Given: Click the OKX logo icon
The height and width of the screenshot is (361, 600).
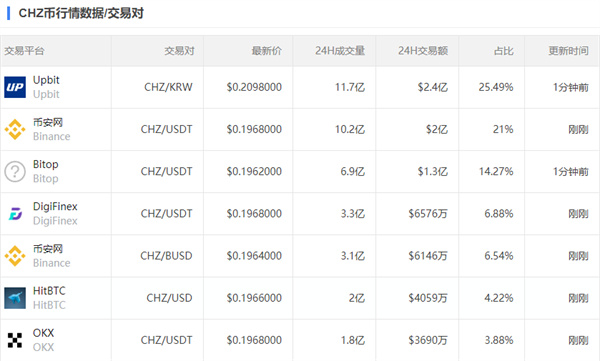Looking at the screenshot, I should (15, 340).
